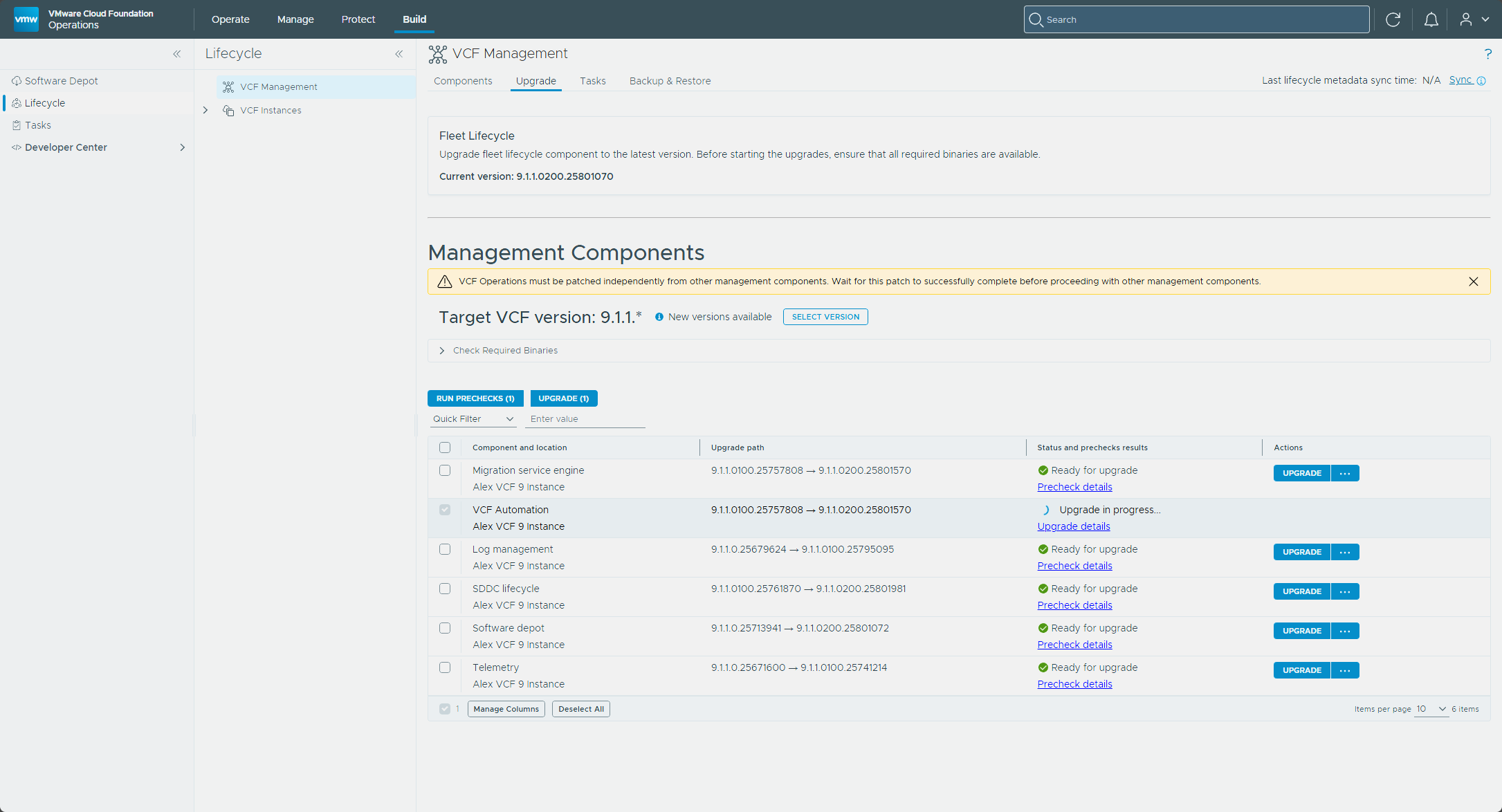Viewport: 1502px width, 812px height.
Task: Click the top Search field
Action: (x=1197, y=19)
